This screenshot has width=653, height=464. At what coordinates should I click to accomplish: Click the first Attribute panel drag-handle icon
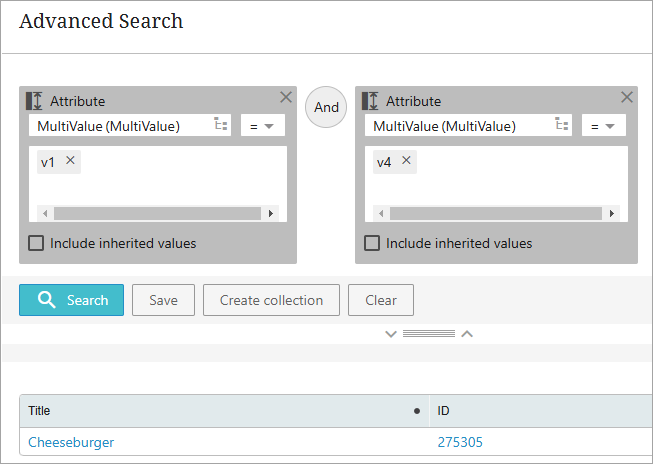pos(34,101)
